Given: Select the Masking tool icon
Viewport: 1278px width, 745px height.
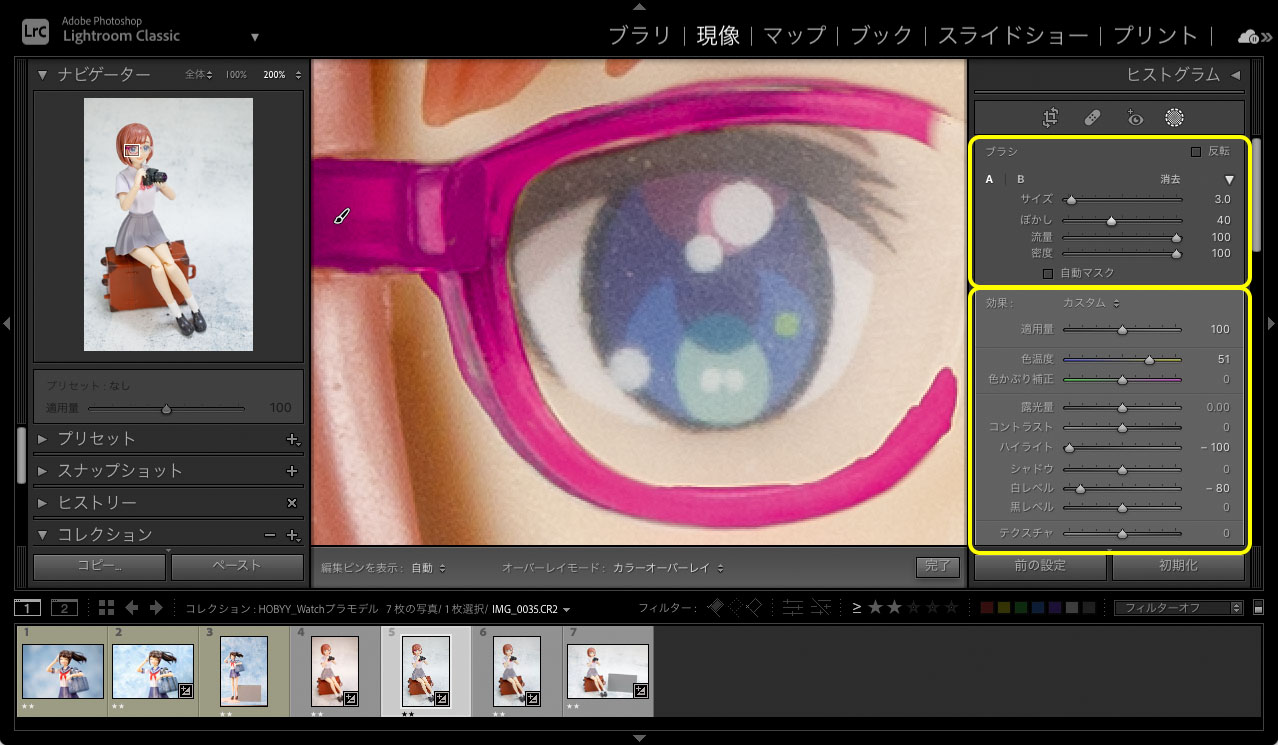Looking at the screenshot, I should [x=1175, y=118].
